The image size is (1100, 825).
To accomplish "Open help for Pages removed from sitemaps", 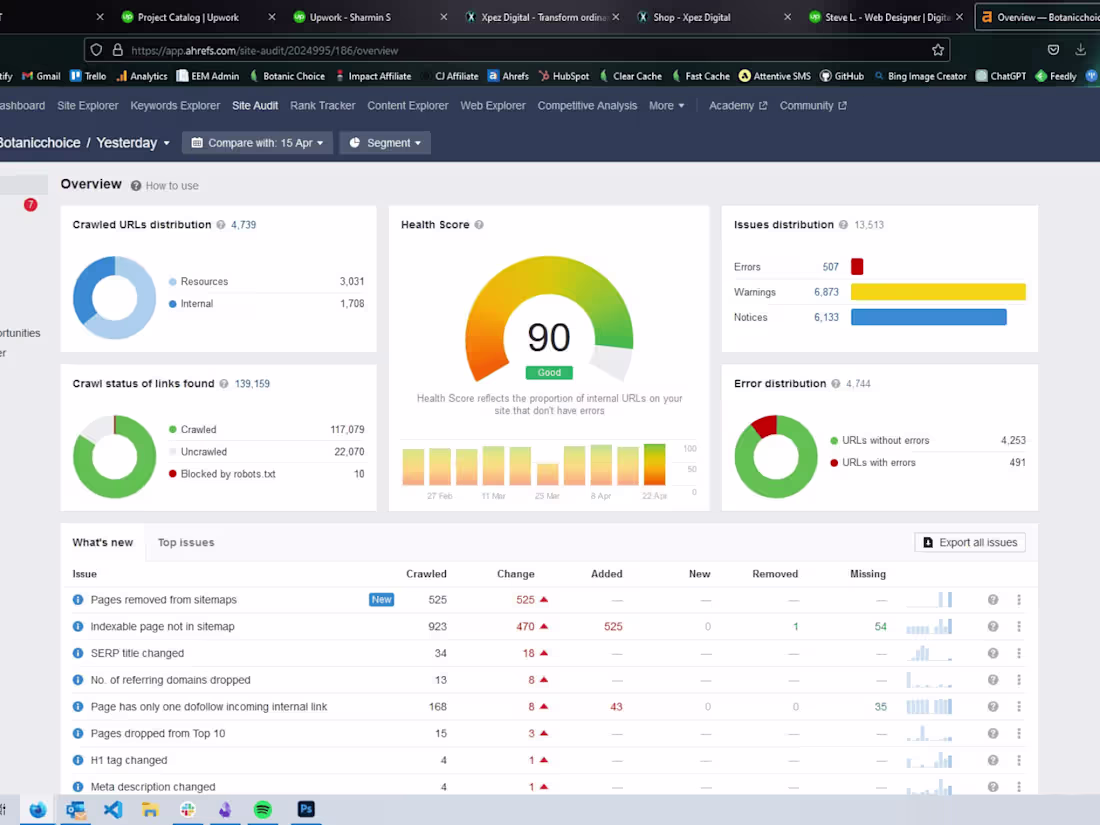I will coord(992,600).
